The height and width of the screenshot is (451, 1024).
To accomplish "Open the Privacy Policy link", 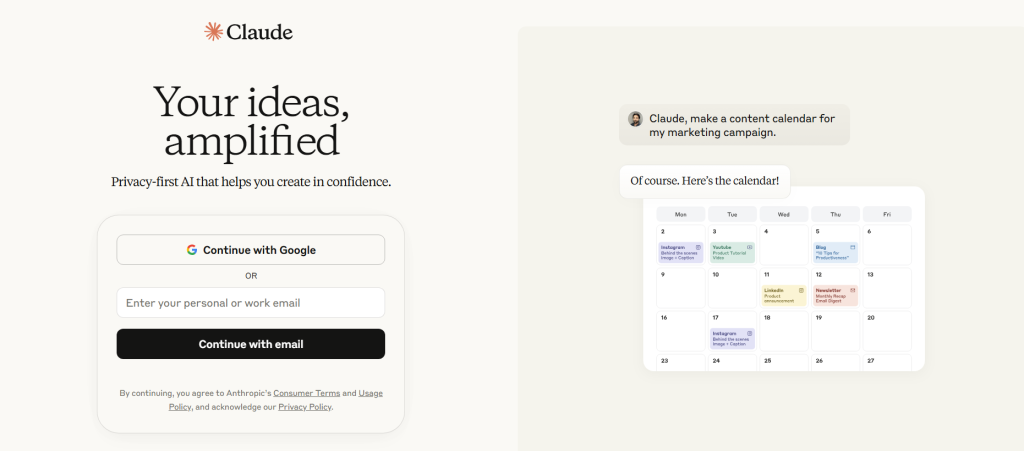I will [305, 407].
